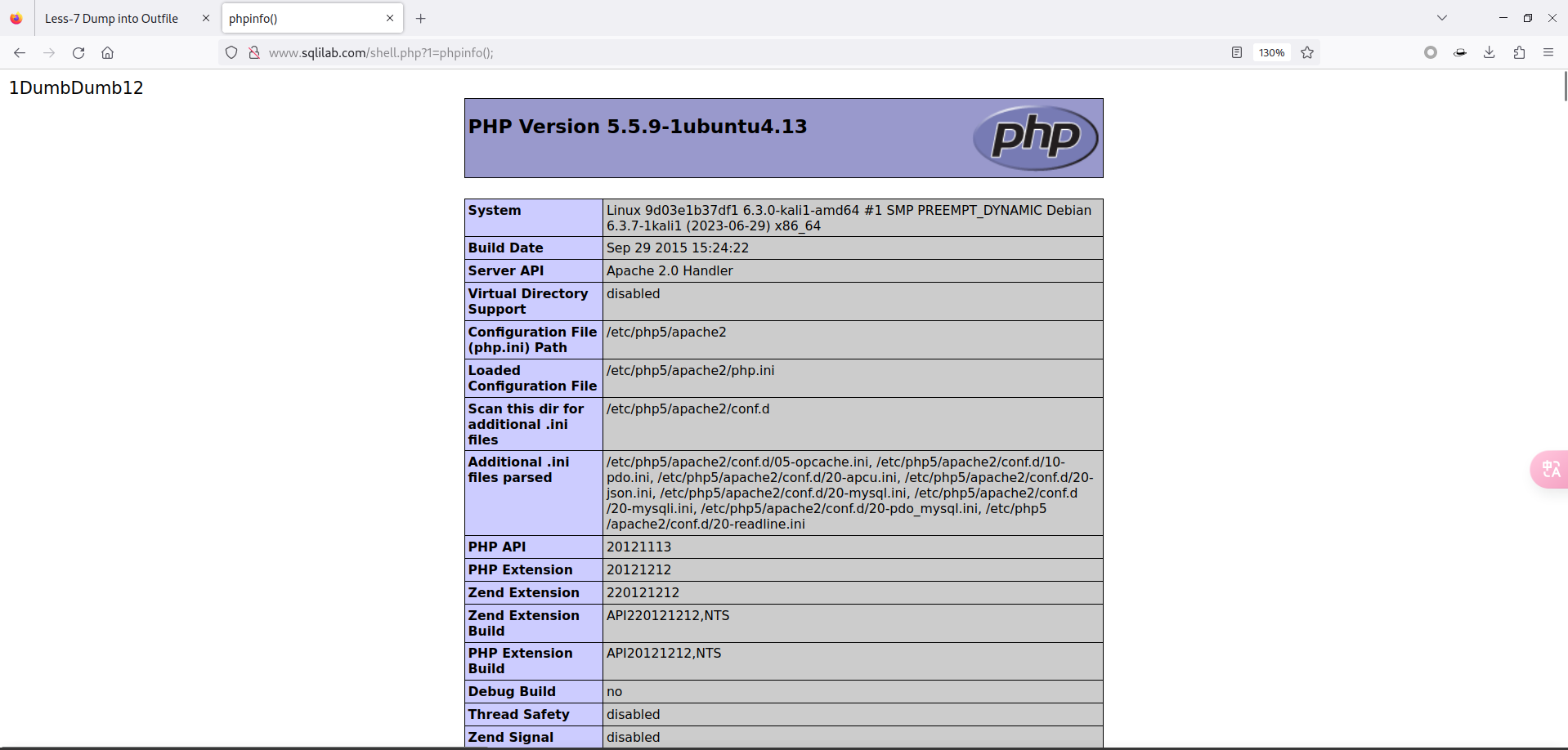This screenshot has width=1568, height=750.
Task: Click the Apache 2.0 Handler value
Action: pos(670,270)
